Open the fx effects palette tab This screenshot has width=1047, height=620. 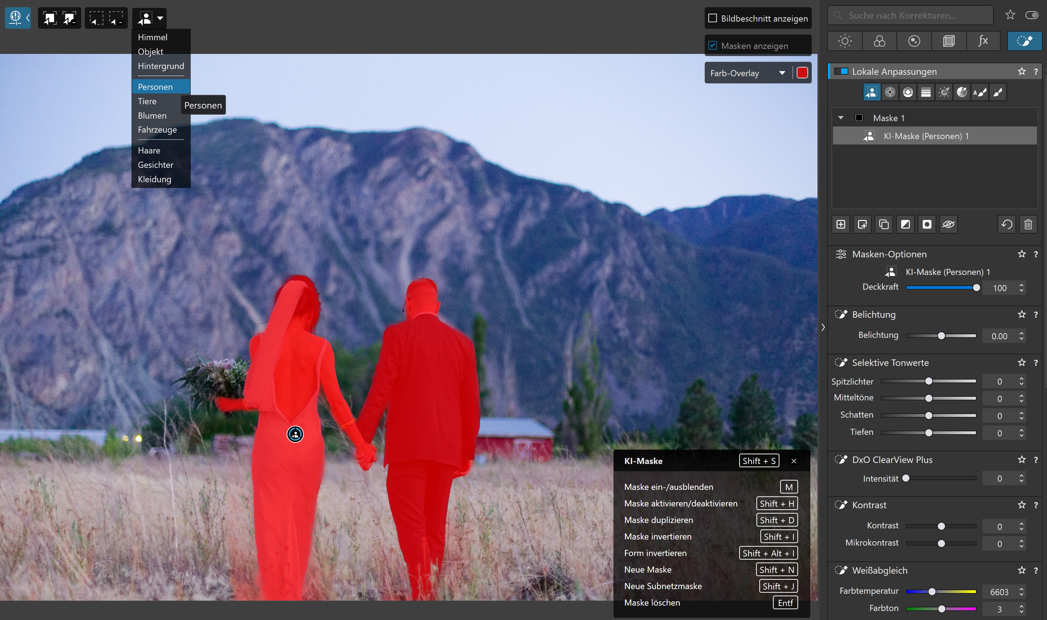(x=983, y=41)
